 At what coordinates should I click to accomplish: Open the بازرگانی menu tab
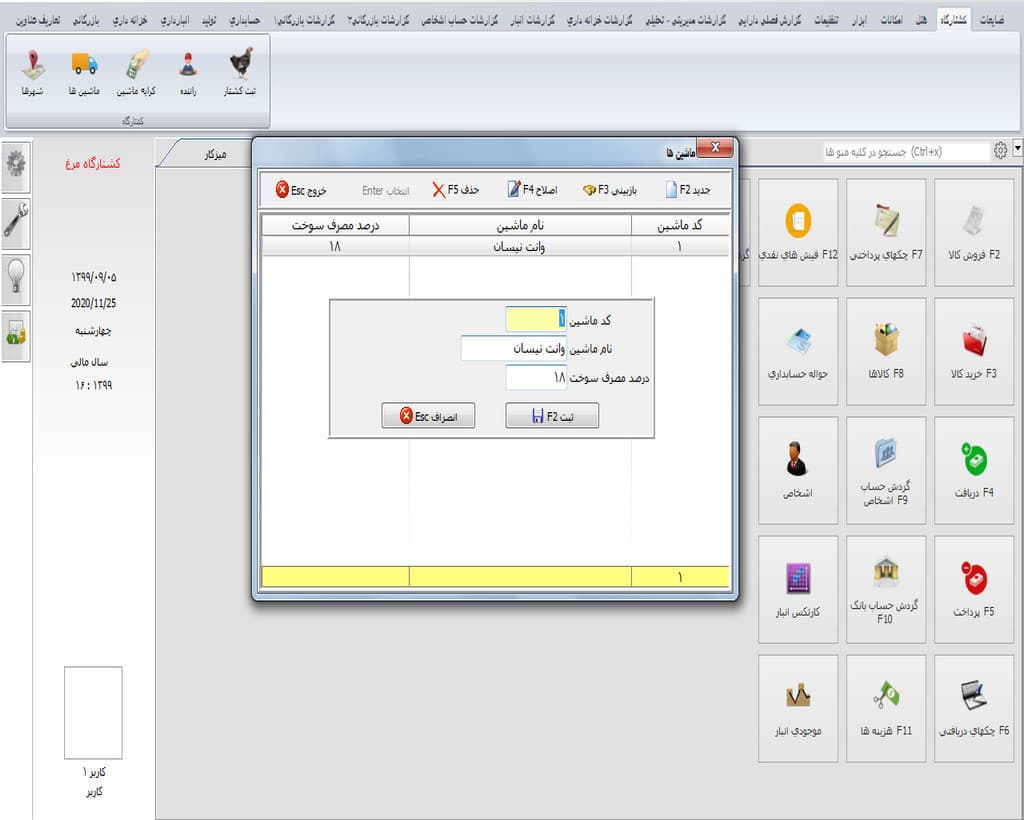coord(86,20)
